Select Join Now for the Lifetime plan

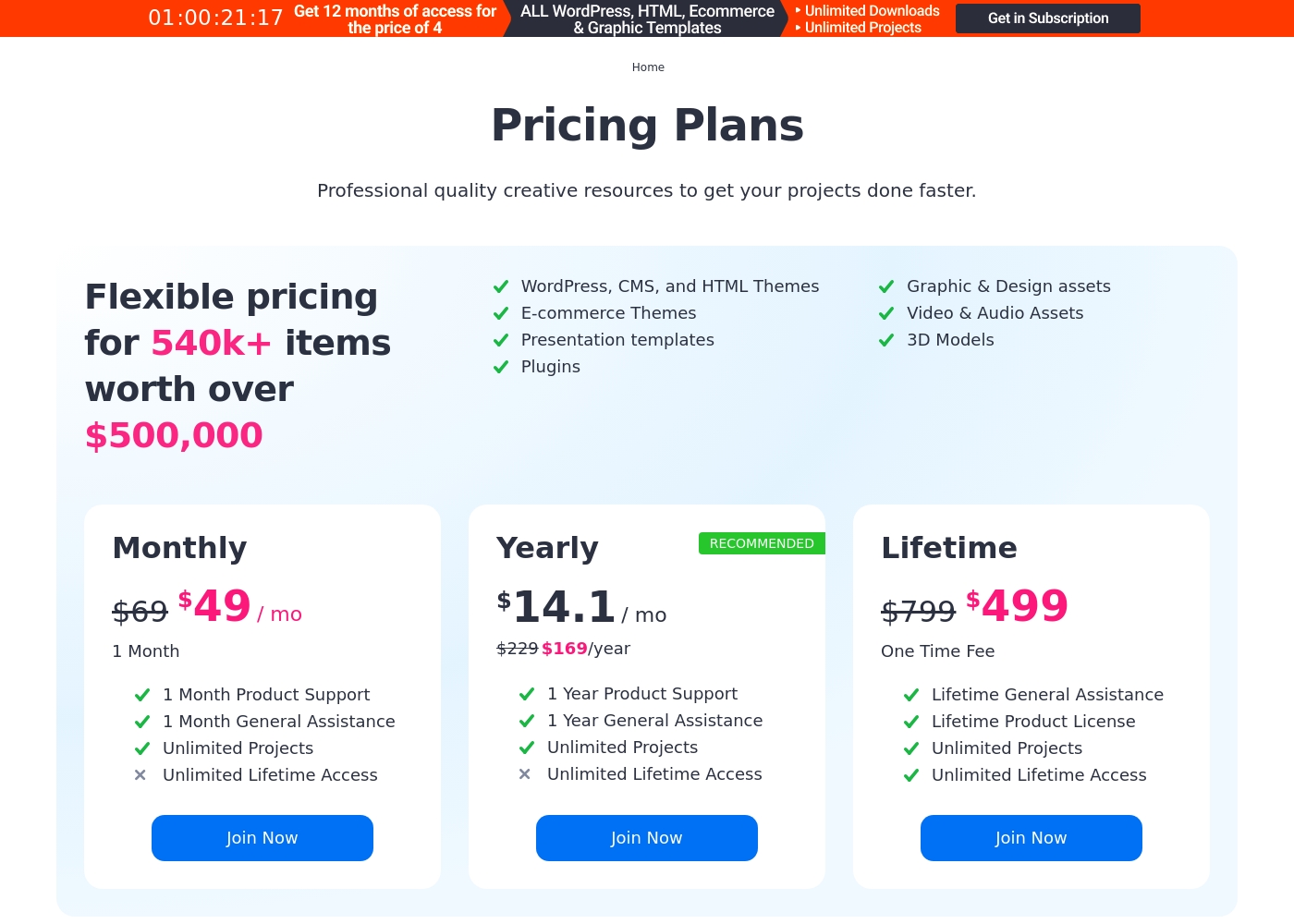(x=1032, y=838)
